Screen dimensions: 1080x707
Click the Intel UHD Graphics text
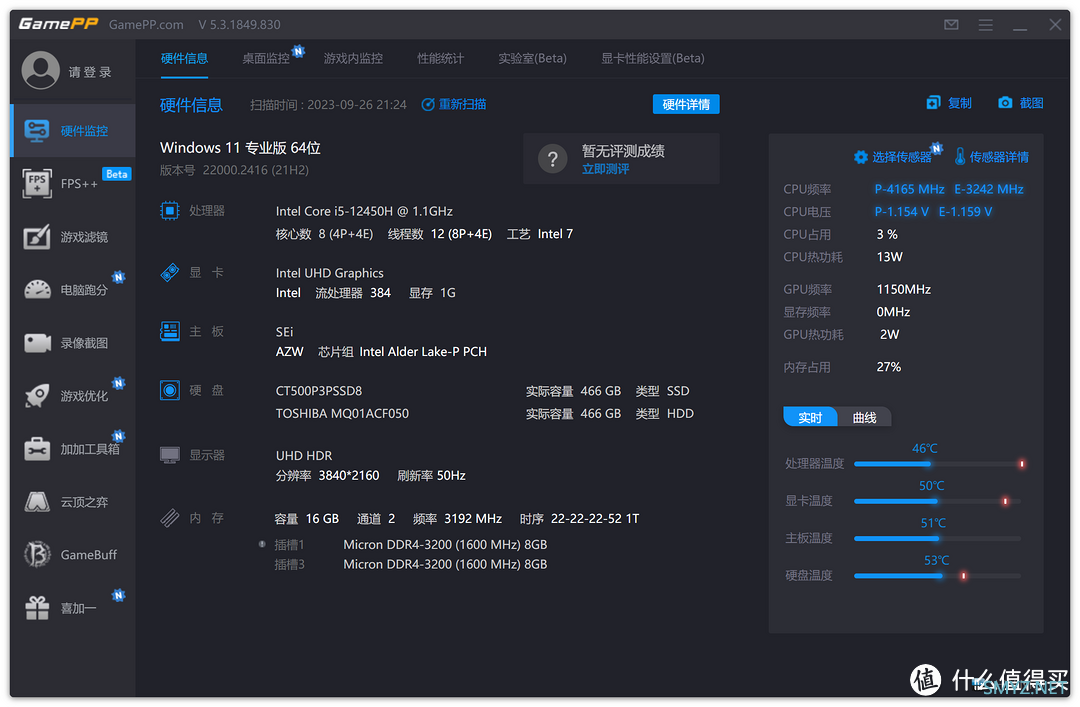pyautogui.click(x=329, y=273)
